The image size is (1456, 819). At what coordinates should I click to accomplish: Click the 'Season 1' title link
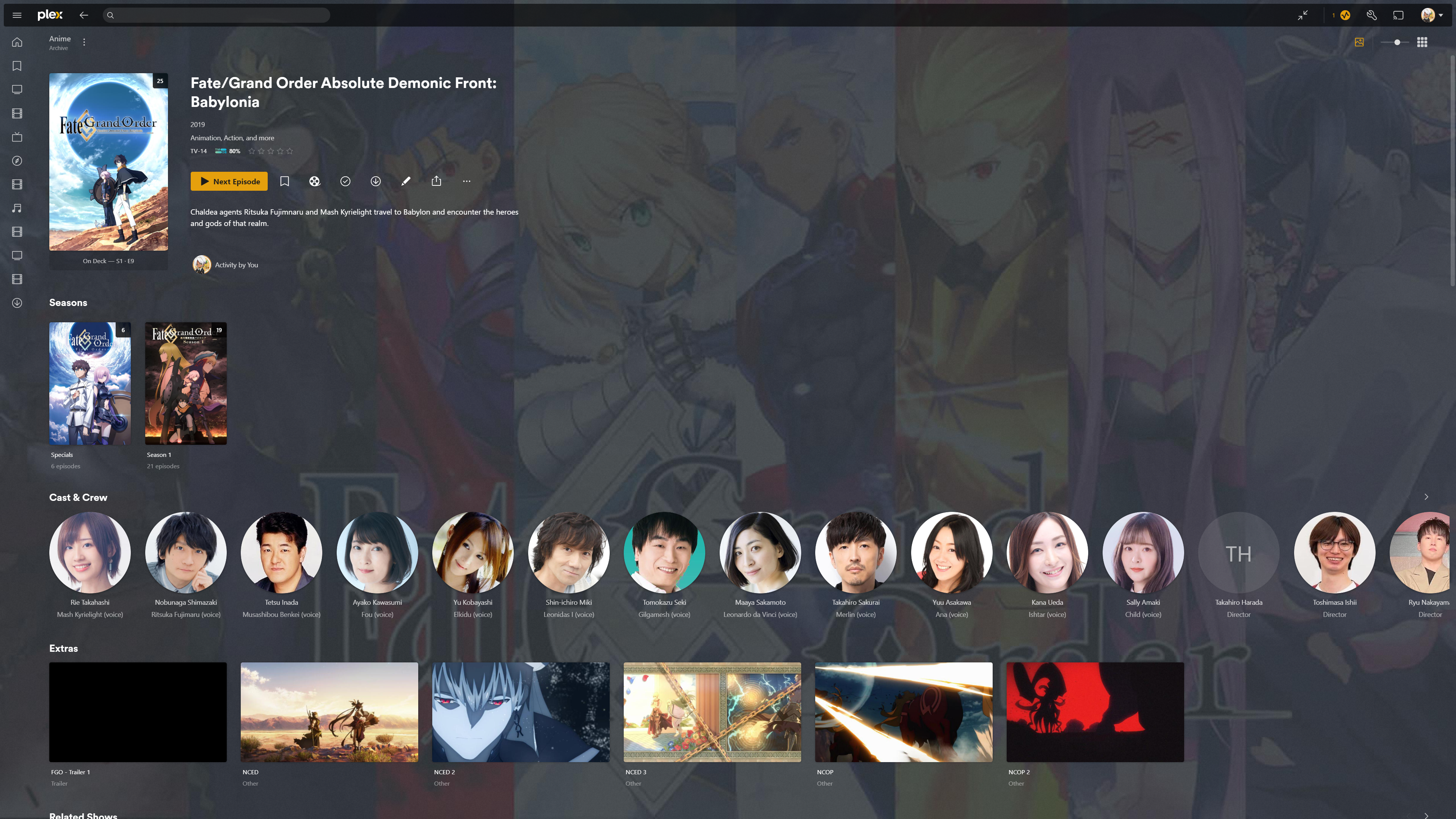click(159, 455)
